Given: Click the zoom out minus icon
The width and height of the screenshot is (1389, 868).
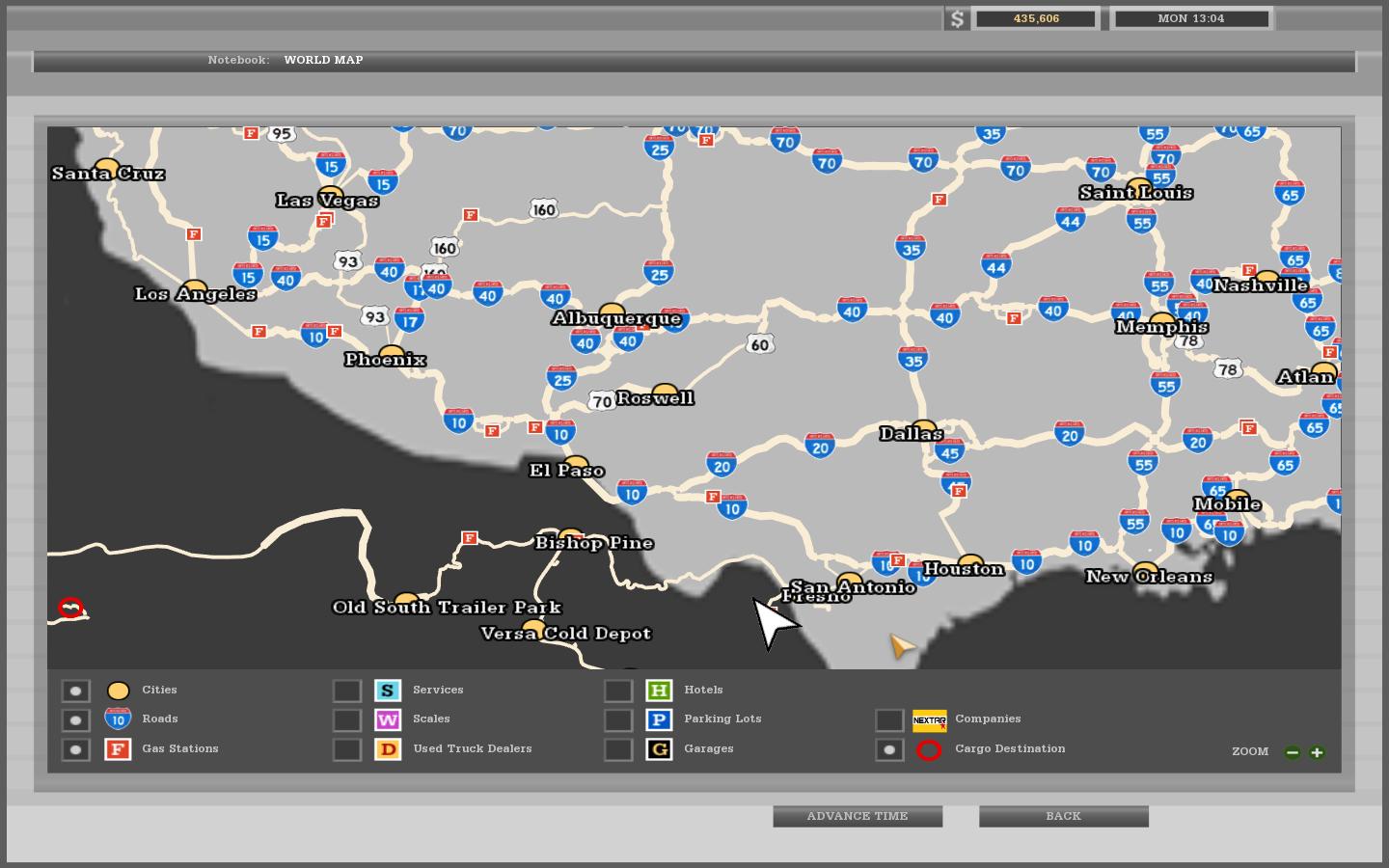Looking at the screenshot, I should [1293, 752].
